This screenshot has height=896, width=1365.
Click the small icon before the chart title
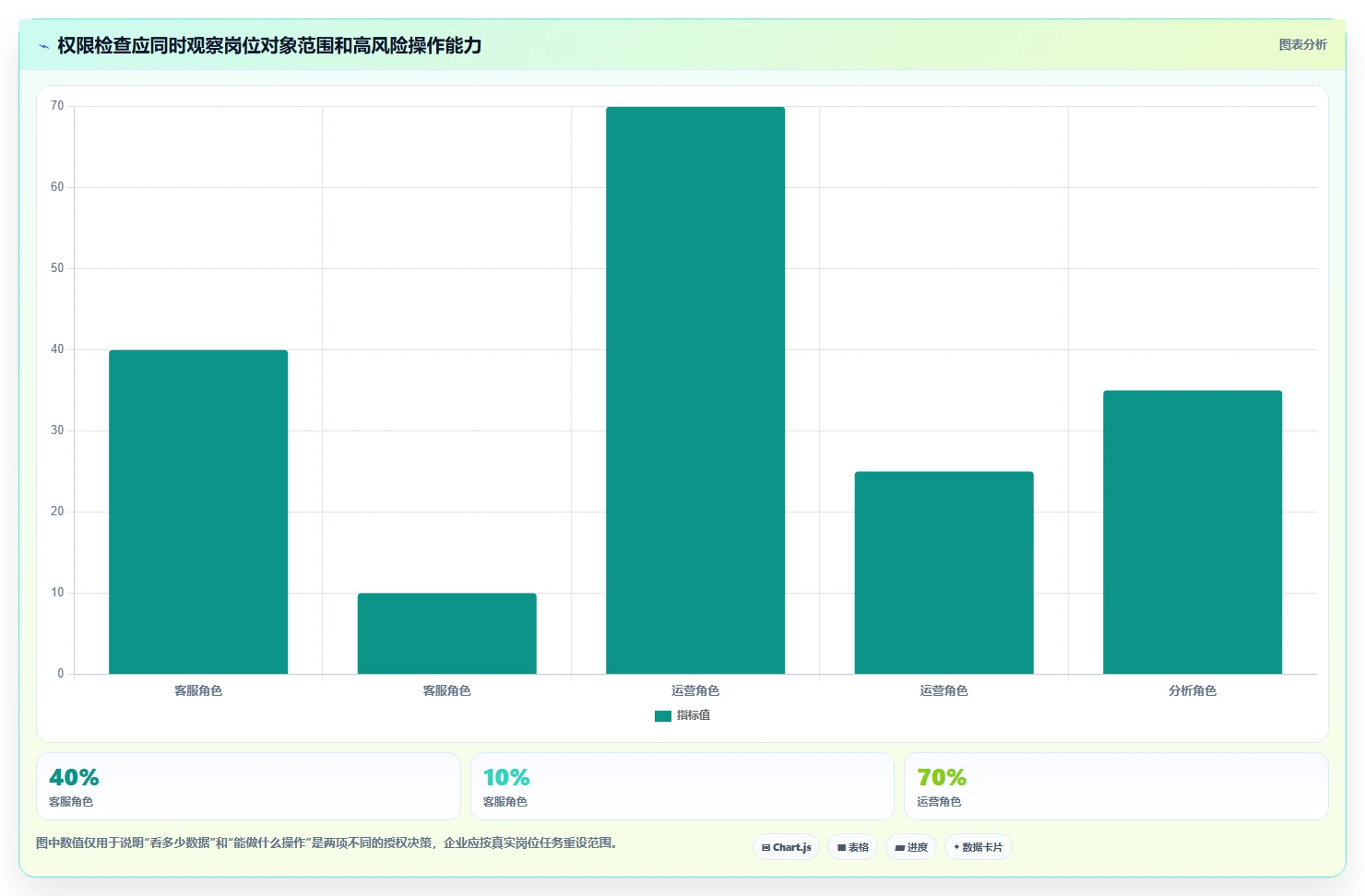point(43,46)
